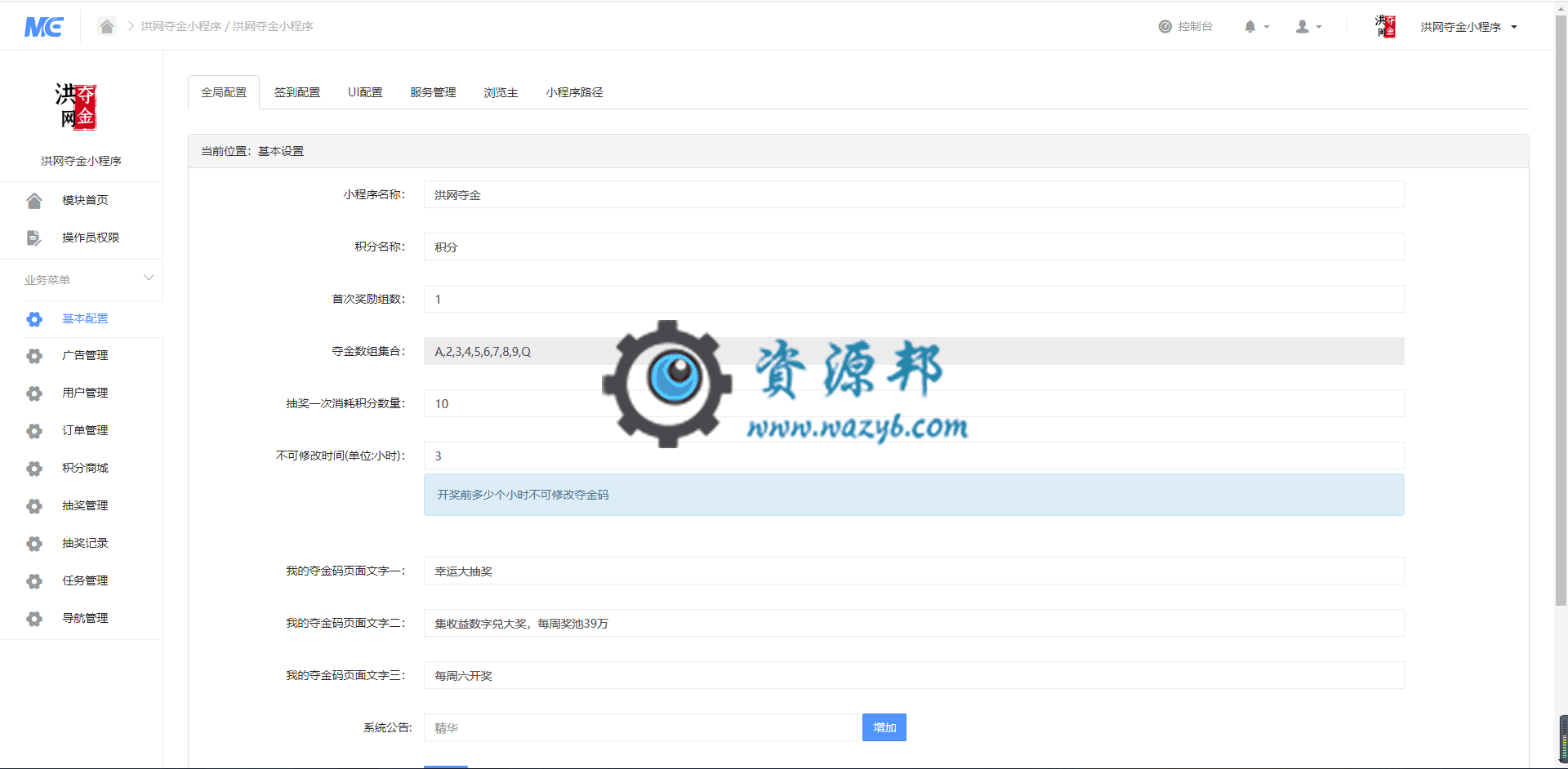The image size is (1568, 769).
Task: Open 用户管理 menu item
Action: coord(85,393)
